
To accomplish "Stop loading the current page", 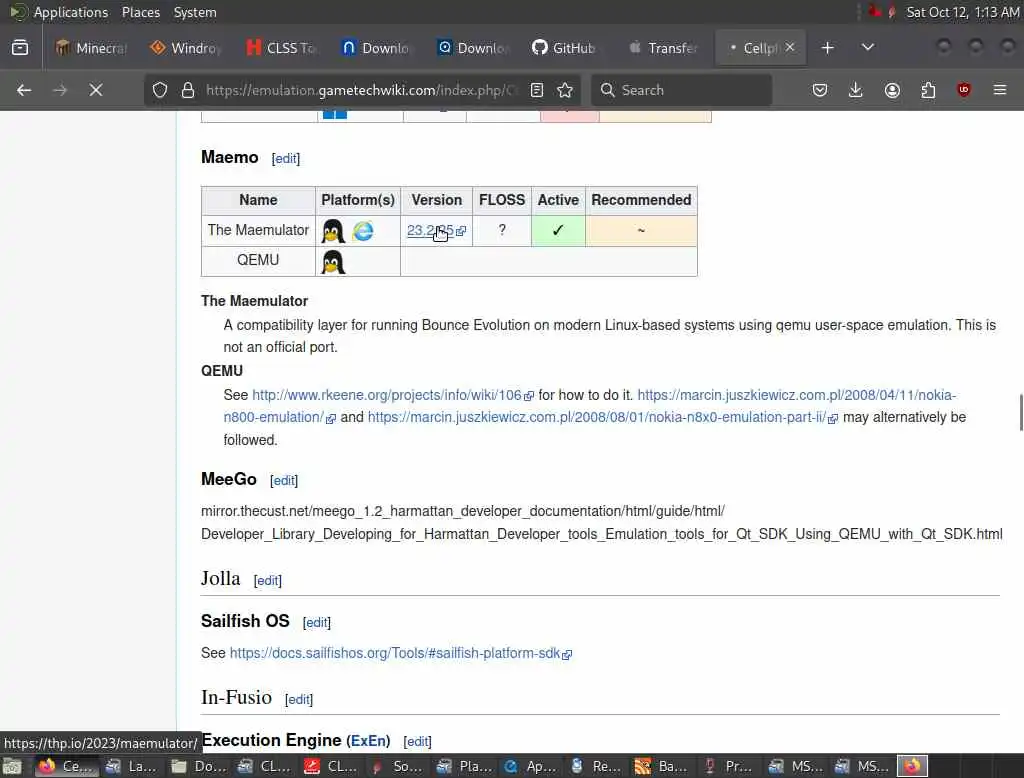I will (96, 90).
